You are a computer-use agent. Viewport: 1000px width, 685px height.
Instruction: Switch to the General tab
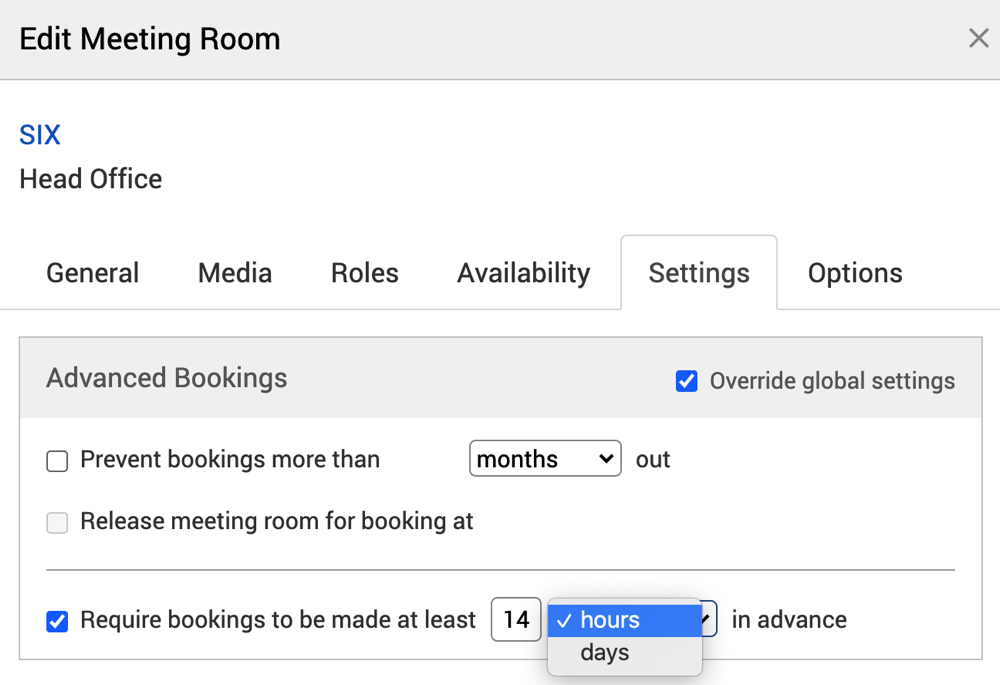click(x=93, y=273)
